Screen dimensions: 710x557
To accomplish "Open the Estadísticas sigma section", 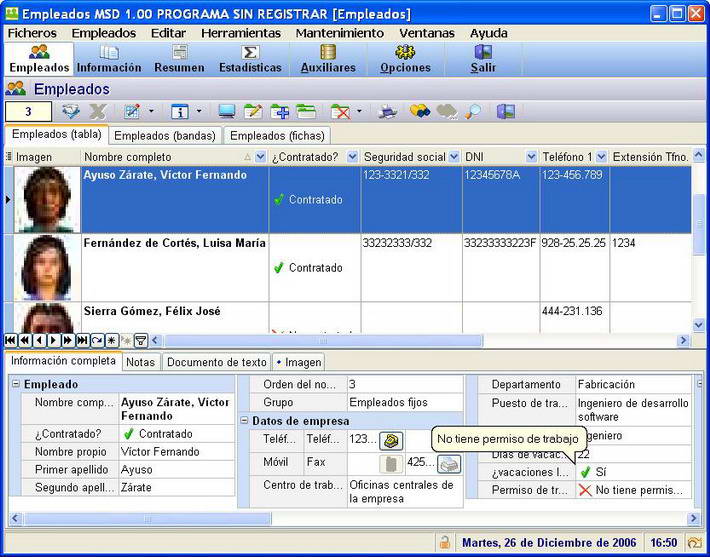I will click(x=250, y=59).
